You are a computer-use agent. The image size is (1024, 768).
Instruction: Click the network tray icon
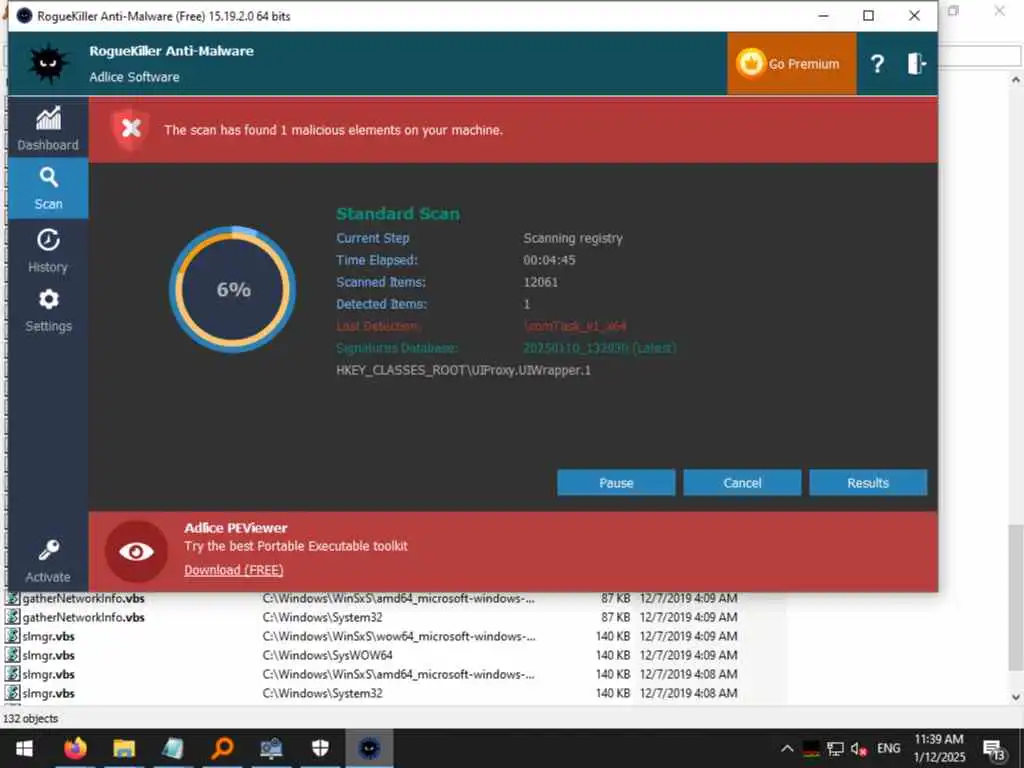835,748
